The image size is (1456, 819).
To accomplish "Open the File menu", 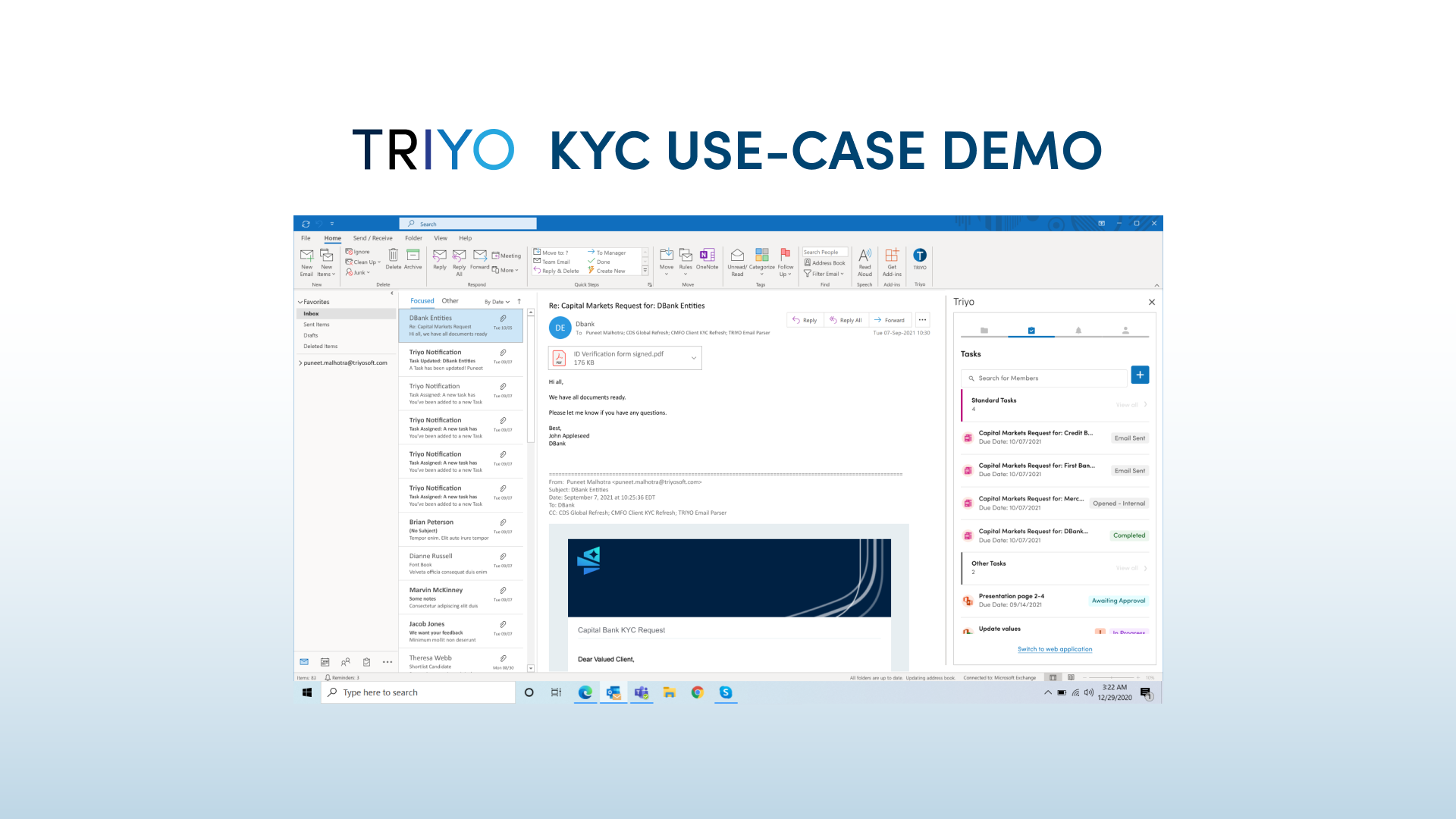I will coord(306,238).
